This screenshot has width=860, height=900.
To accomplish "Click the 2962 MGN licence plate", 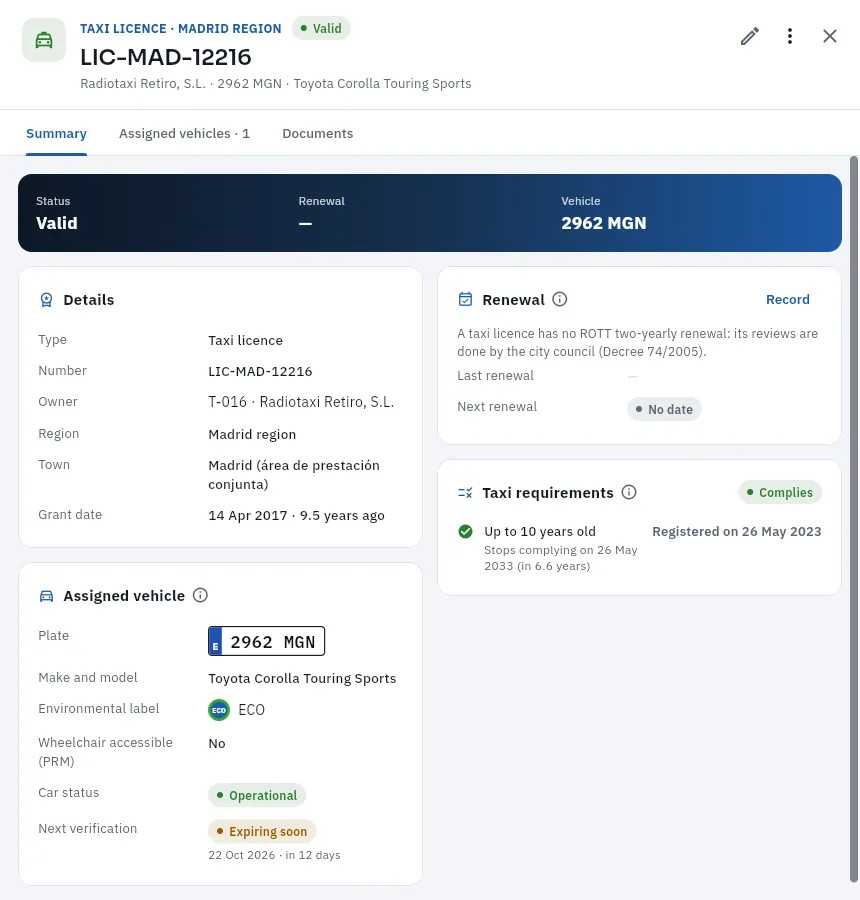I will (x=266, y=641).
